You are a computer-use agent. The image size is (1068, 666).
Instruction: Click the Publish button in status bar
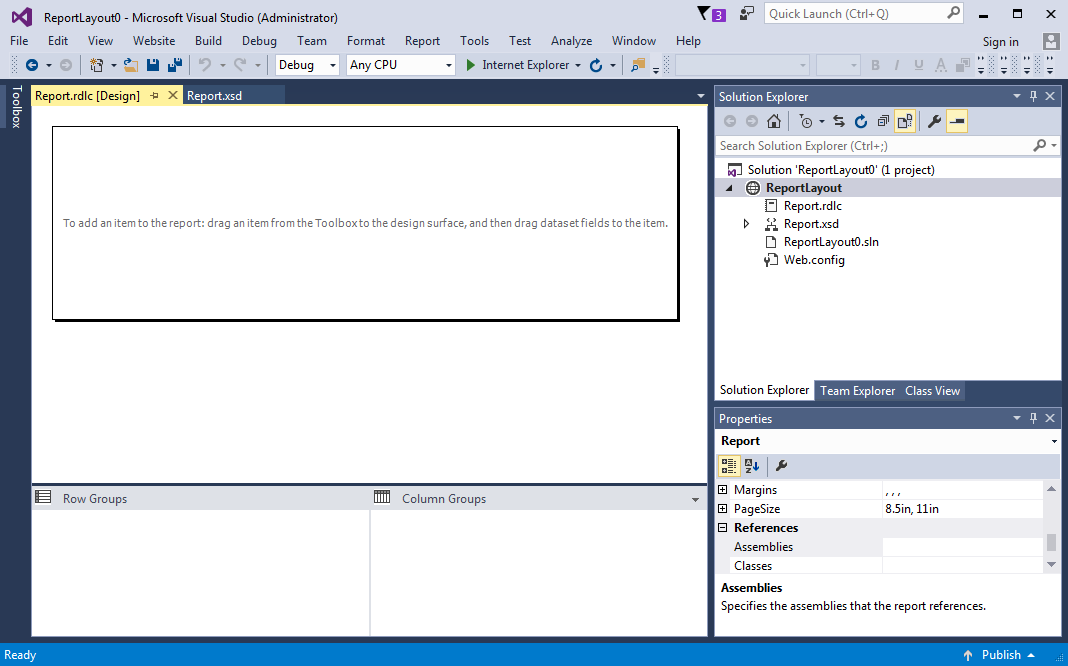tap(1001, 655)
